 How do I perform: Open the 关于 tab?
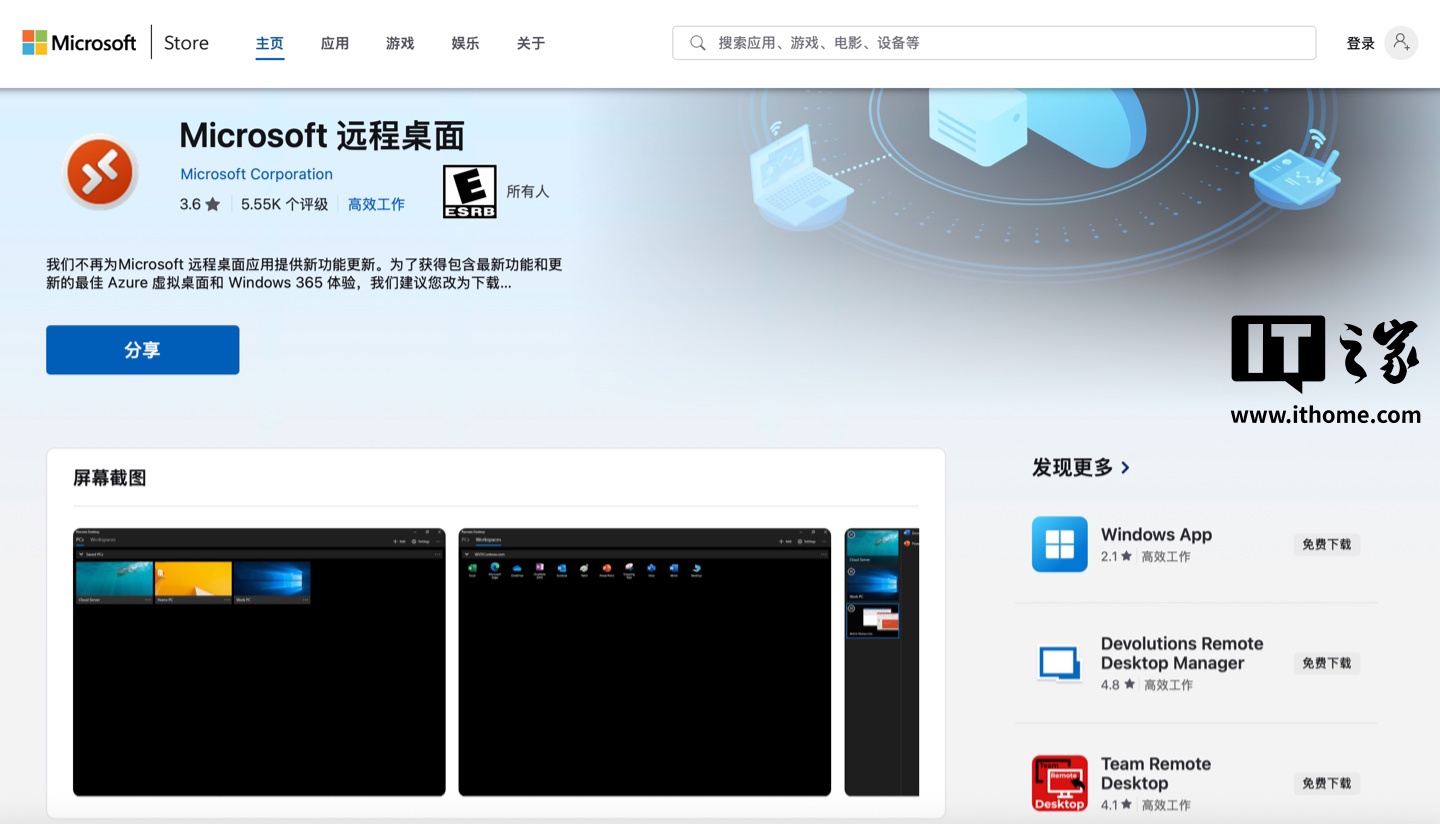(531, 43)
